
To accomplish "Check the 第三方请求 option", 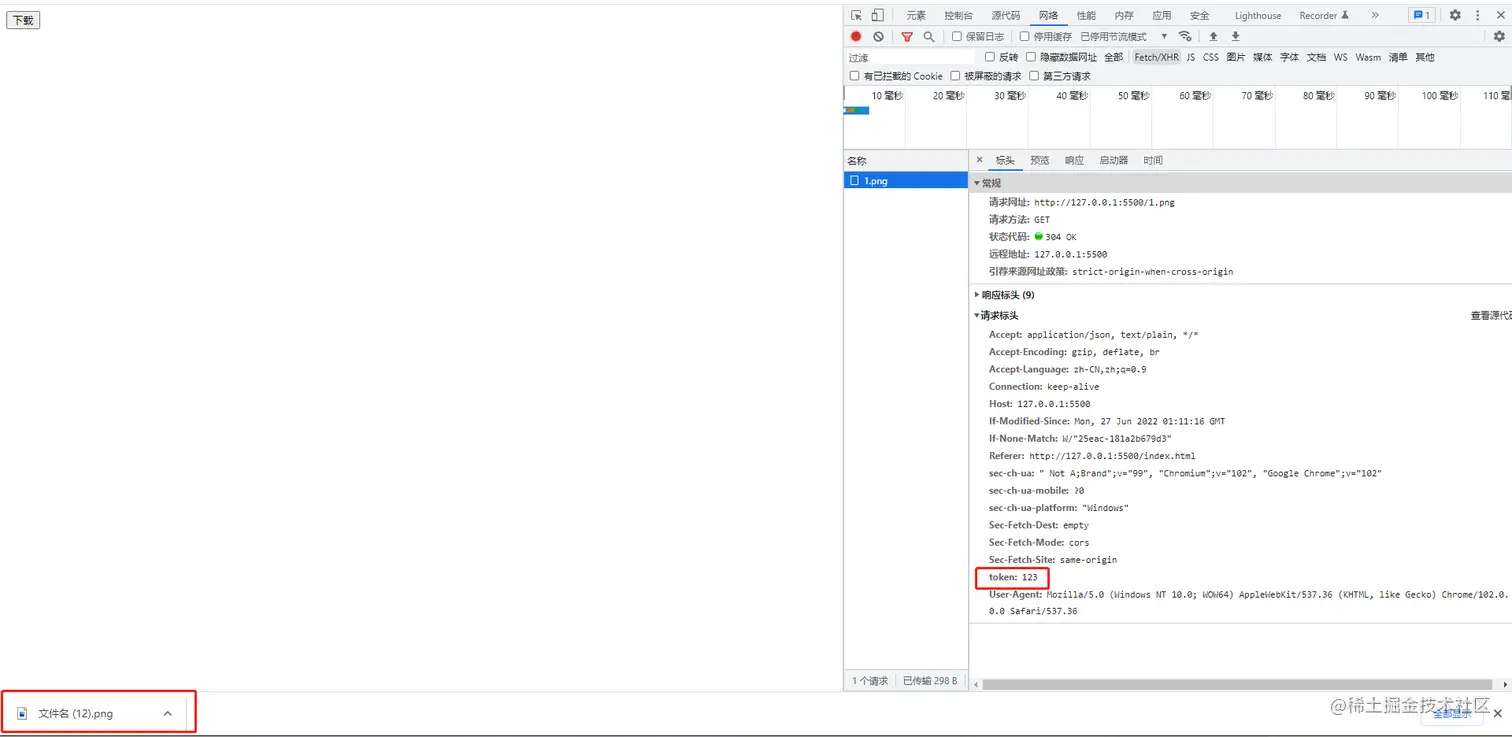I will coord(1034,76).
